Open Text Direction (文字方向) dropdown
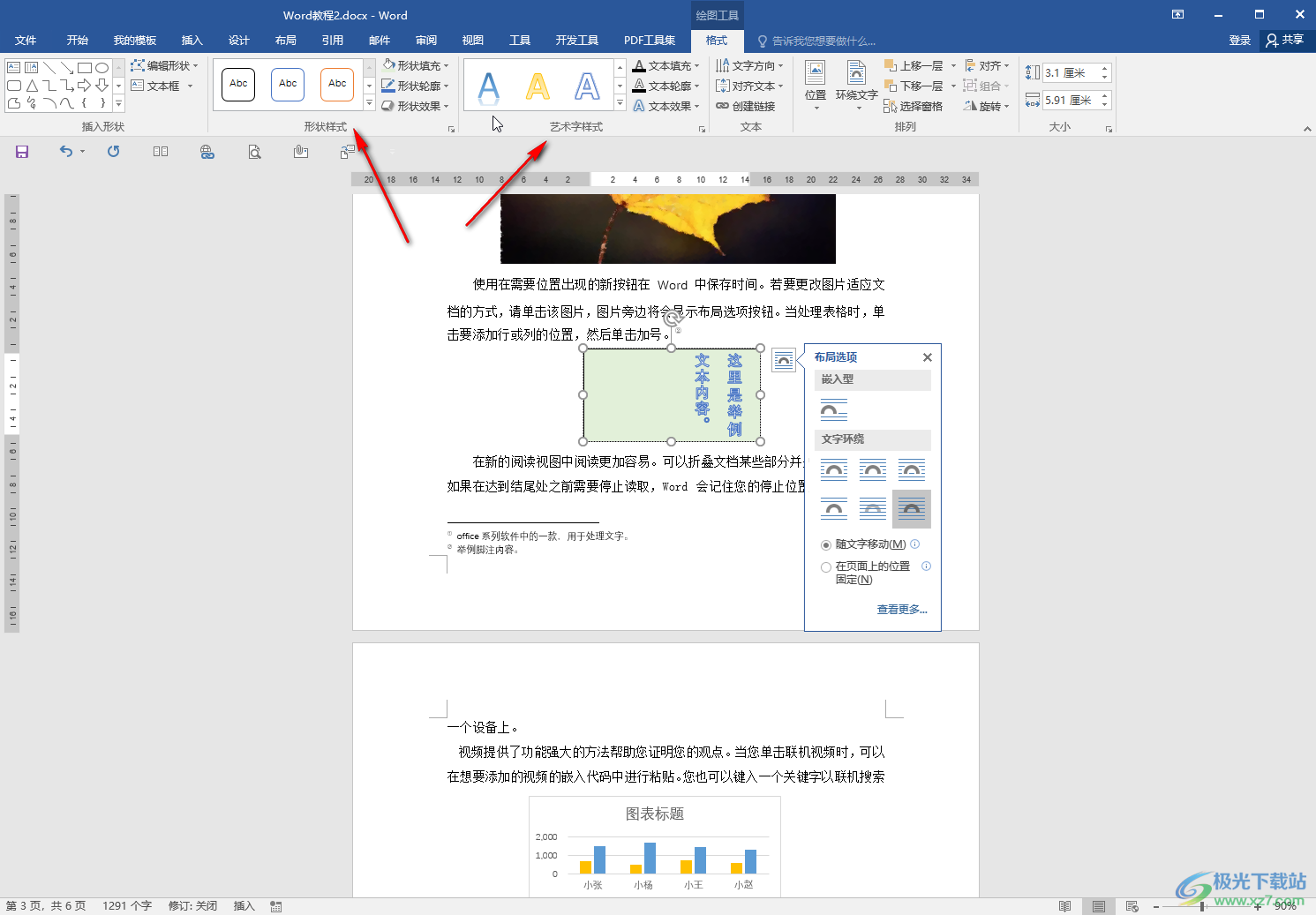The width and height of the screenshot is (1316, 915). [750, 65]
